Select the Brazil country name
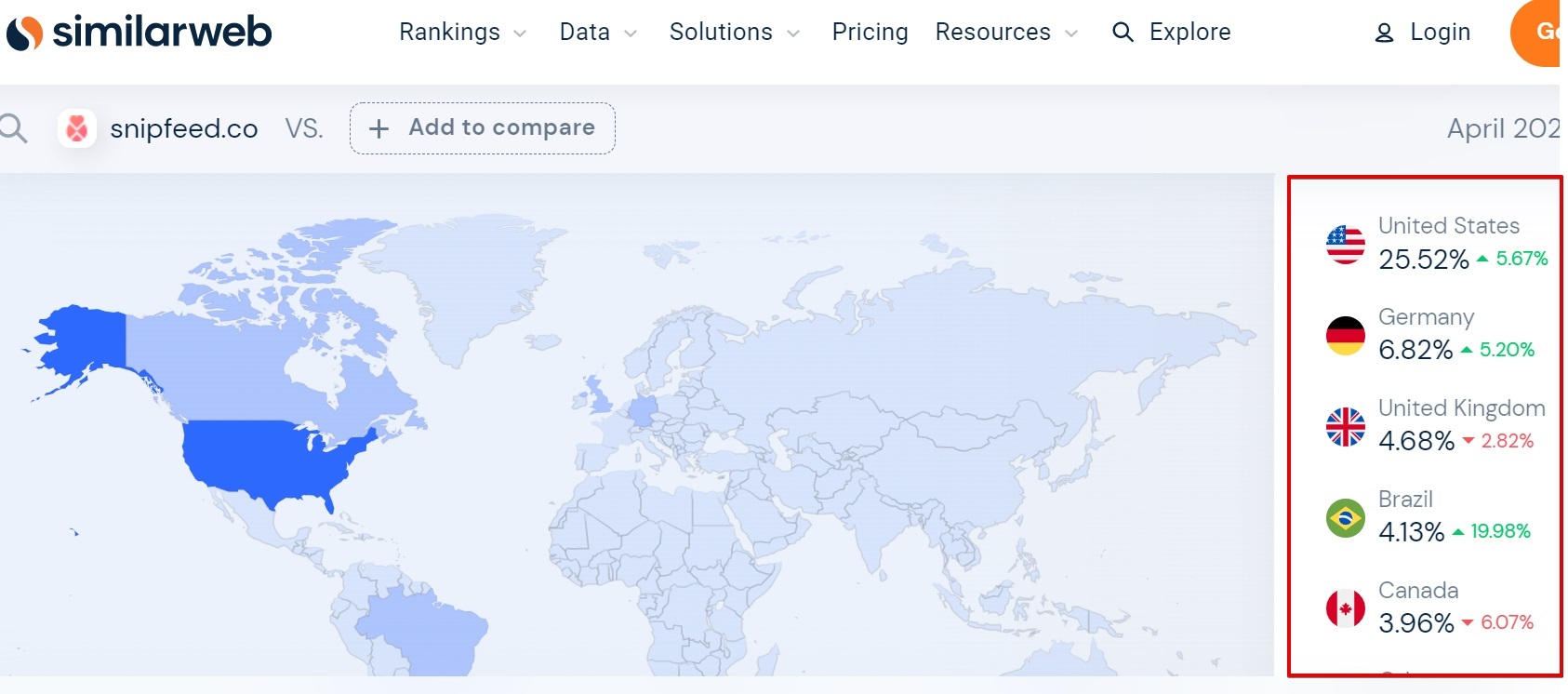Screen dimensions: 1568x694 (1405, 500)
